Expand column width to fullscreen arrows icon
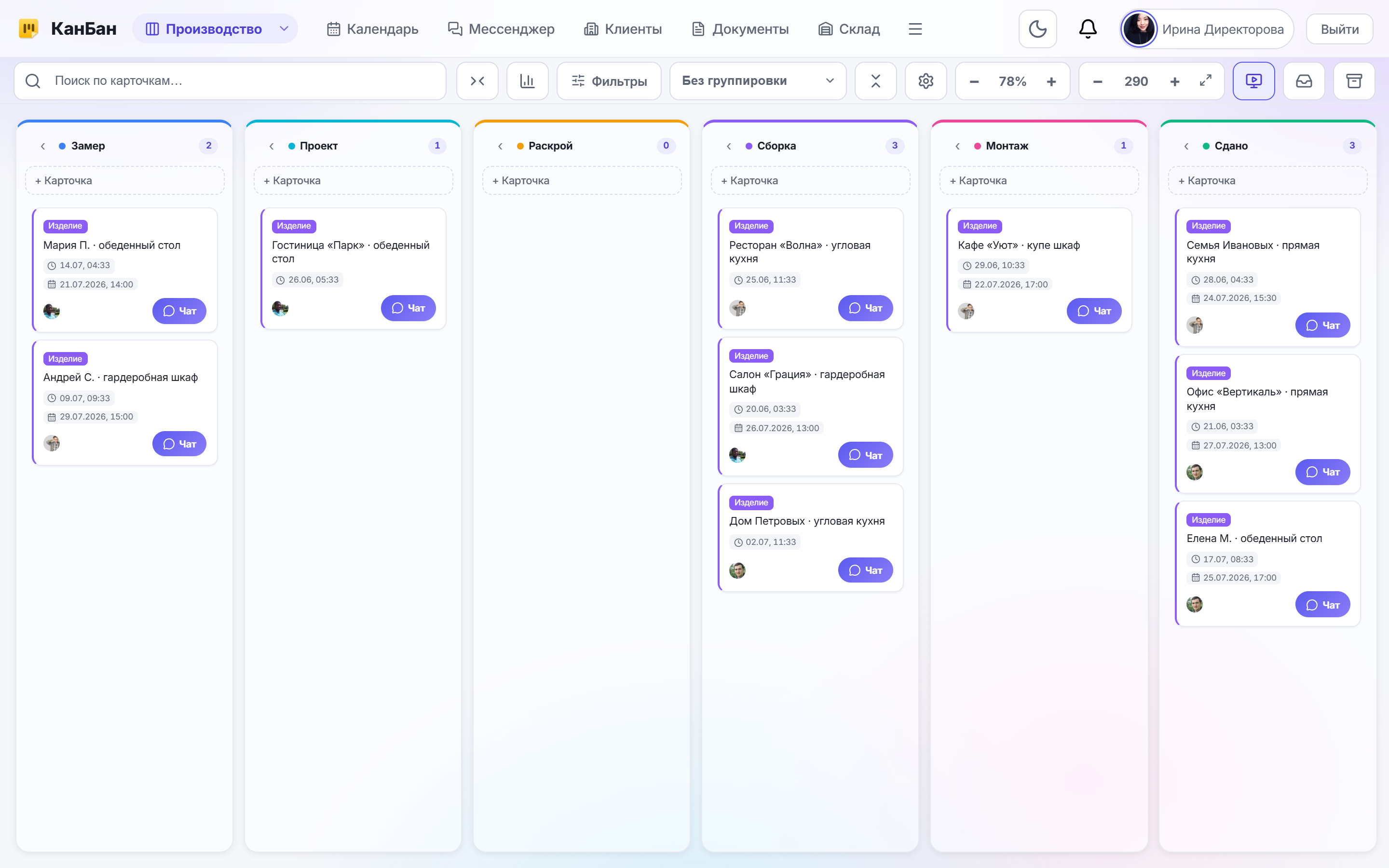This screenshot has height=868, width=1389. pyautogui.click(x=1205, y=81)
